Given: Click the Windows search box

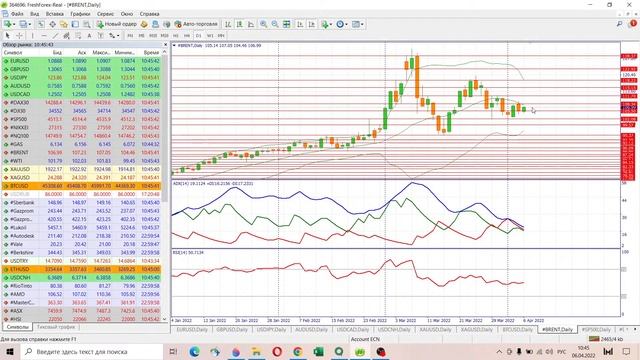Looking at the screenshot, I should pyautogui.click(x=92, y=351).
